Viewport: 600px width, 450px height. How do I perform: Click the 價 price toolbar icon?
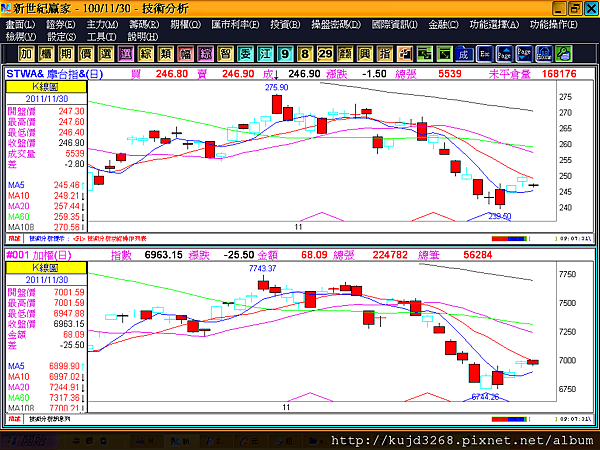click(86, 54)
